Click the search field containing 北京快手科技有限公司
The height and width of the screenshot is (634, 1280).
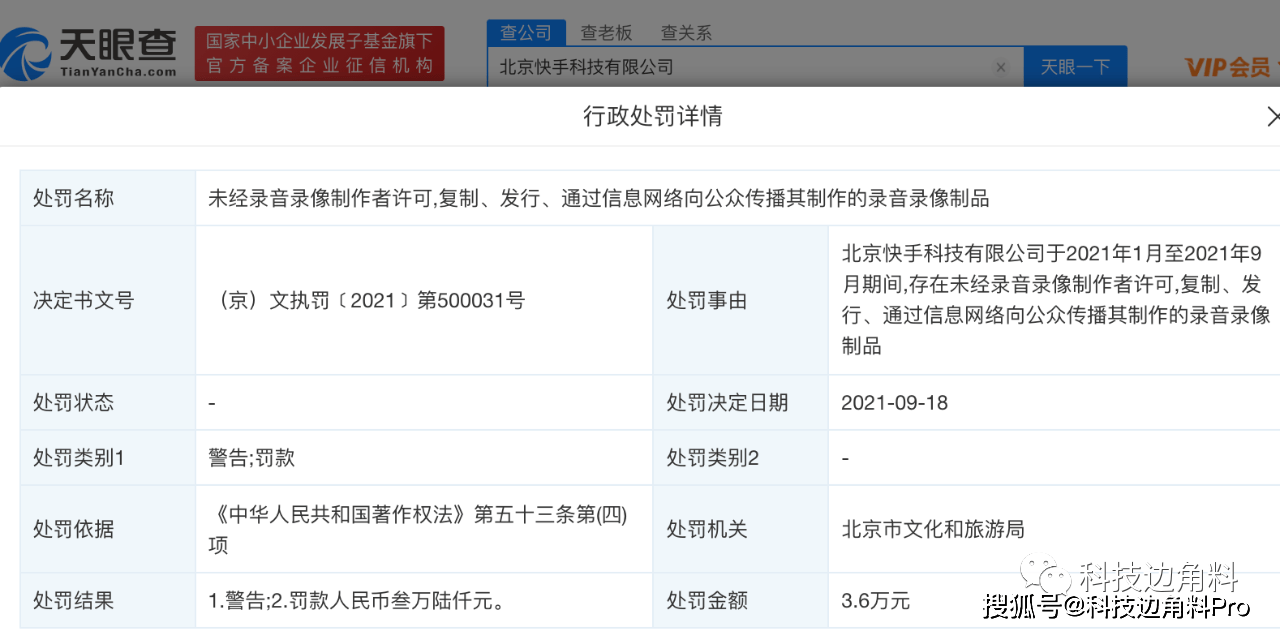tap(755, 67)
